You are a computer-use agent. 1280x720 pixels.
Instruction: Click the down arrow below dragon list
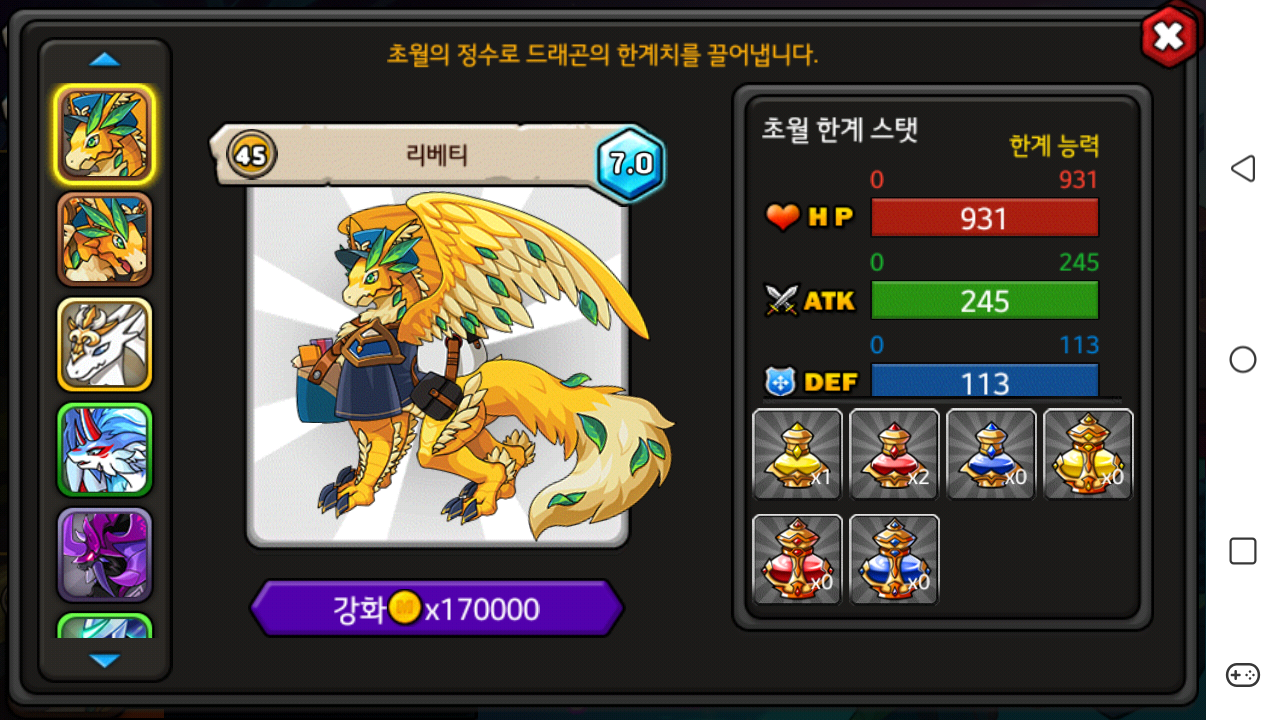[x=105, y=660]
